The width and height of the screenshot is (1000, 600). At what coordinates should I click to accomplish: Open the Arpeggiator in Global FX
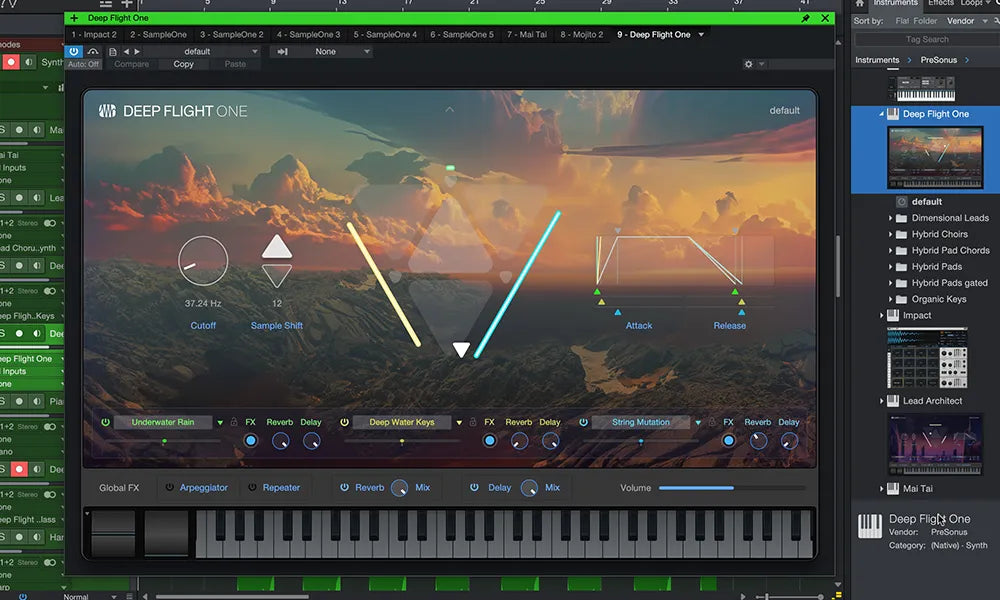pyautogui.click(x=204, y=487)
